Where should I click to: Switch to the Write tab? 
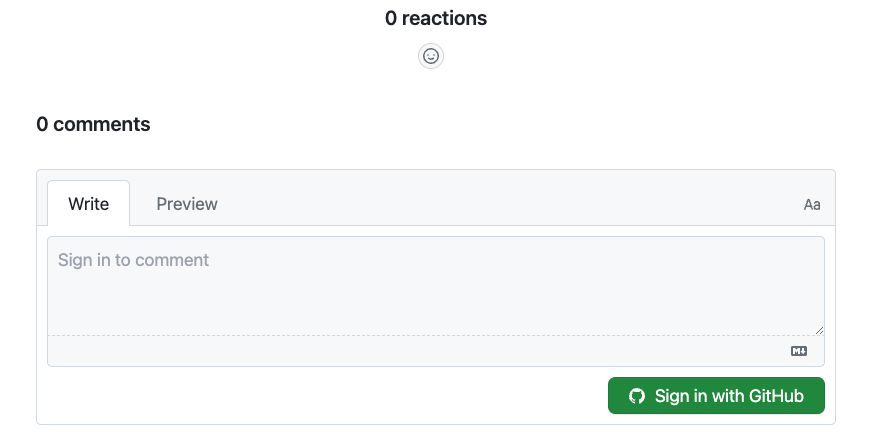(x=88, y=204)
